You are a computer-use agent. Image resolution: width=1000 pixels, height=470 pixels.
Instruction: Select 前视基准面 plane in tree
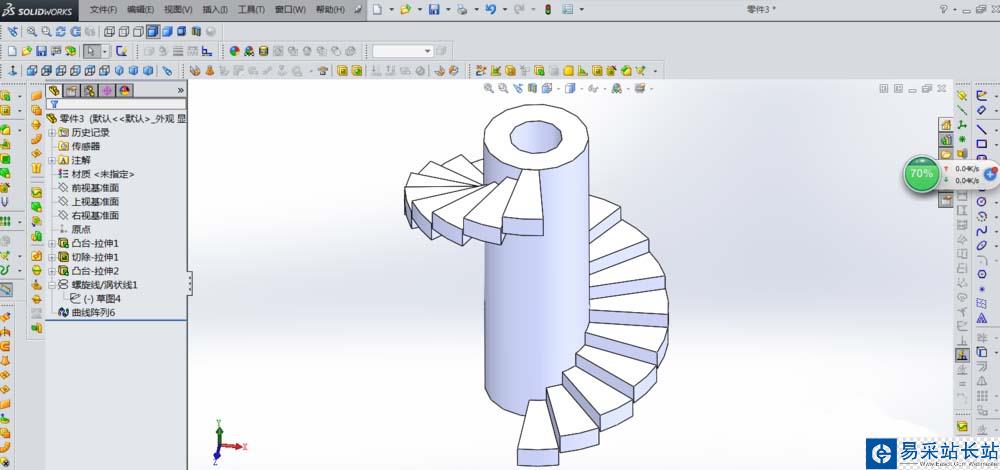95,188
